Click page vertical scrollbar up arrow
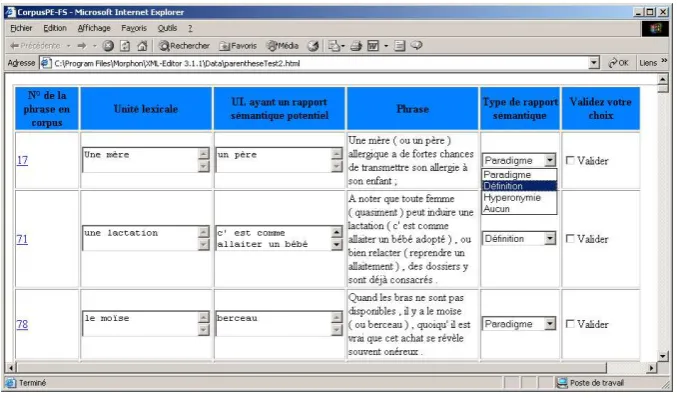Image resolution: width=677 pixels, height=398 pixels. (663, 79)
